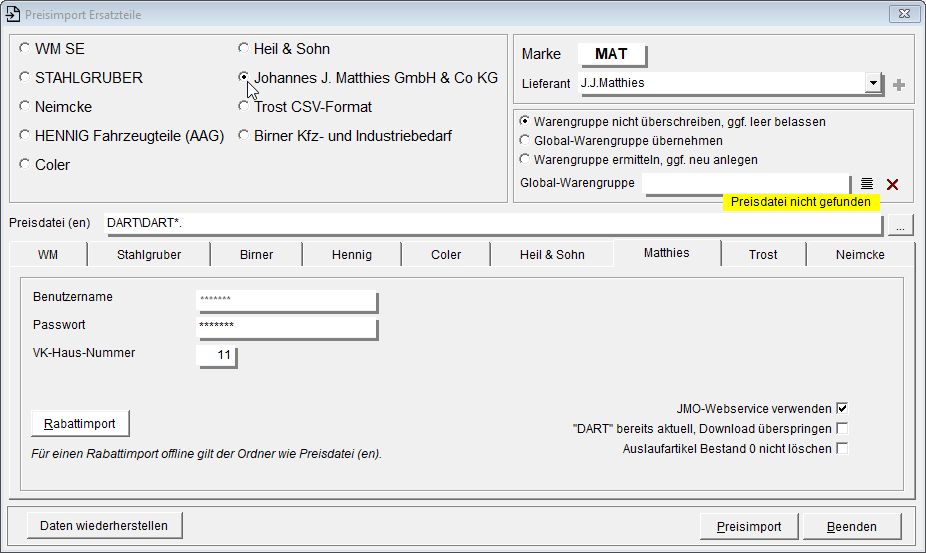The width and height of the screenshot is (926, 553).
Task: Toggle JMO-Webservice verwenden checkbox
Action: (x=842, y=408)
